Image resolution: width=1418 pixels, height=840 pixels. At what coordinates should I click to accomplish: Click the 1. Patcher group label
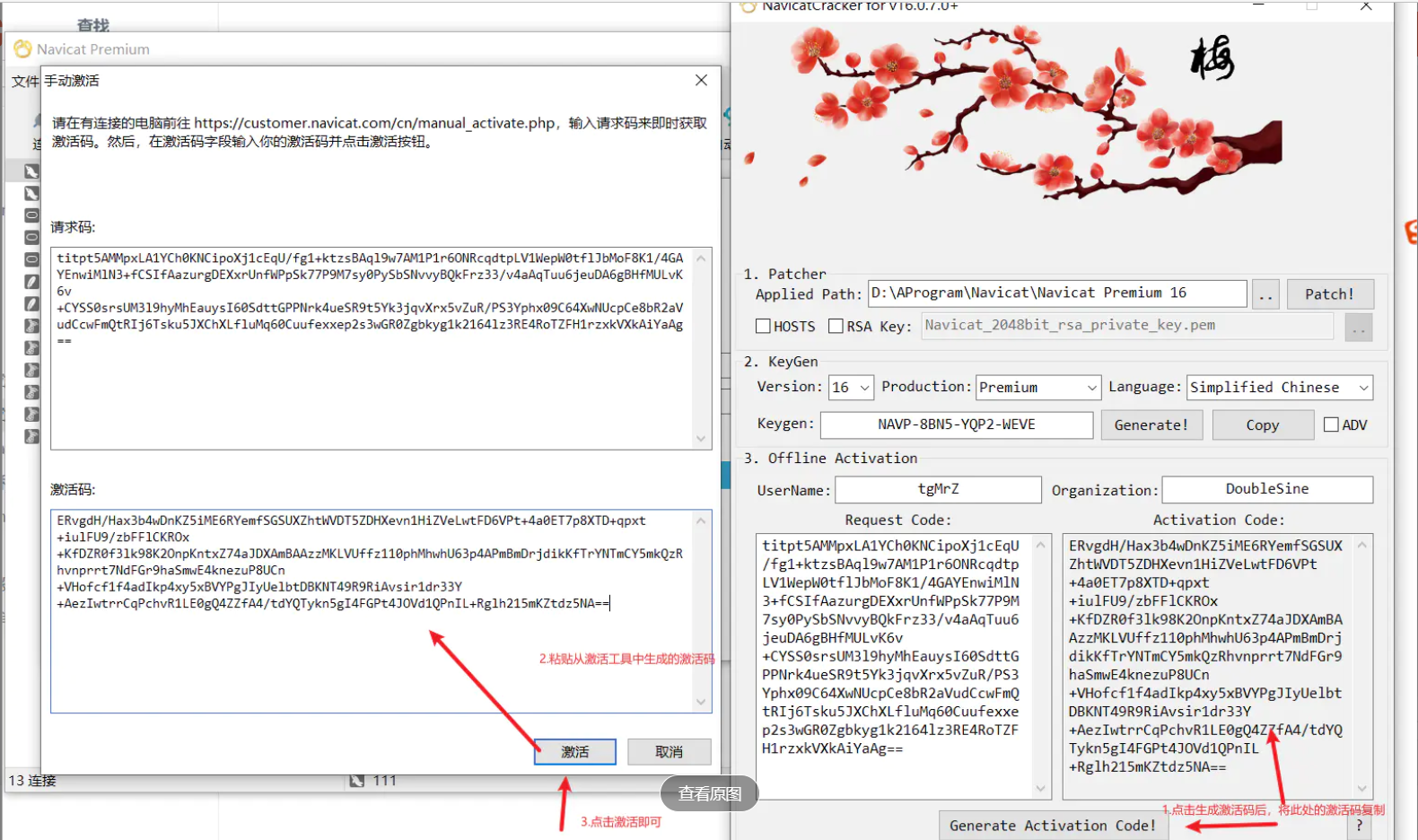(x=785, y=275)
